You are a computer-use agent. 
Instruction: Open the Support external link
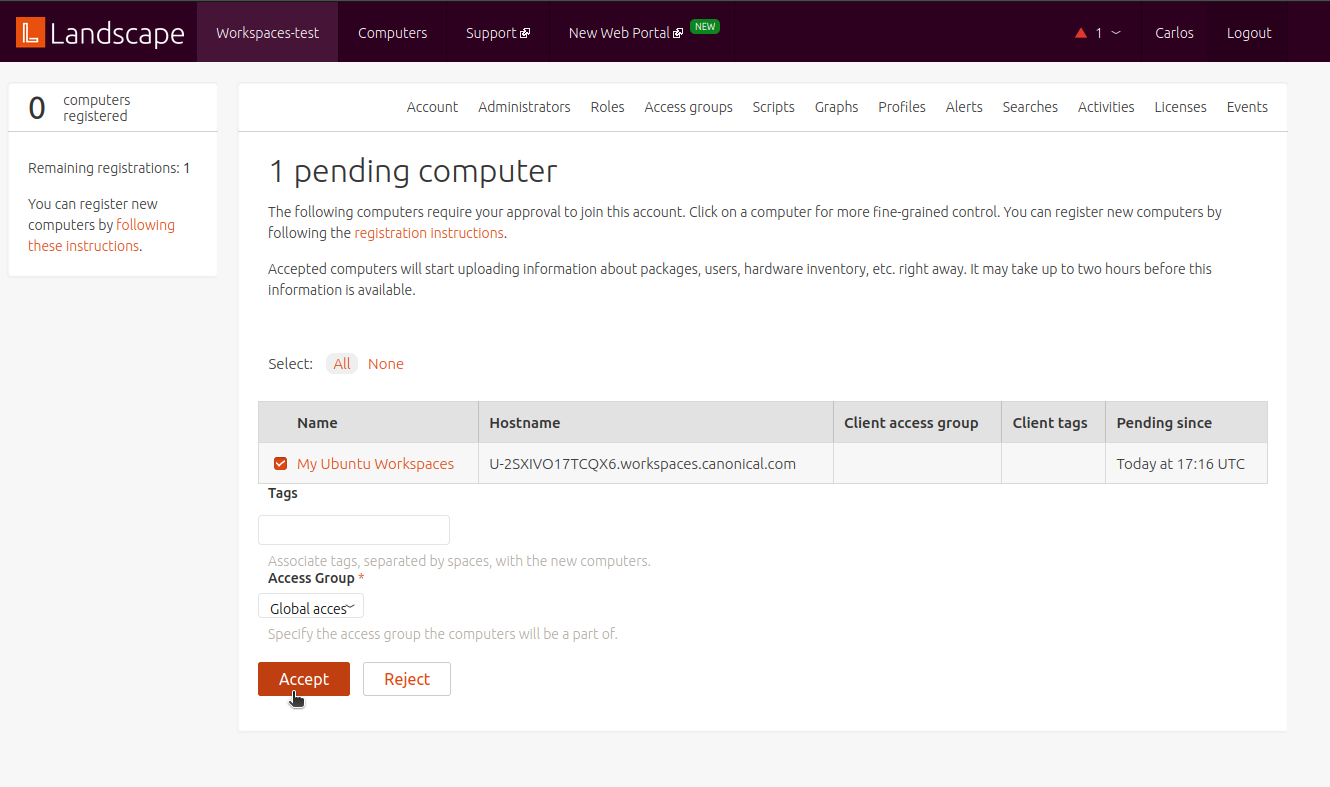point(498,32)
